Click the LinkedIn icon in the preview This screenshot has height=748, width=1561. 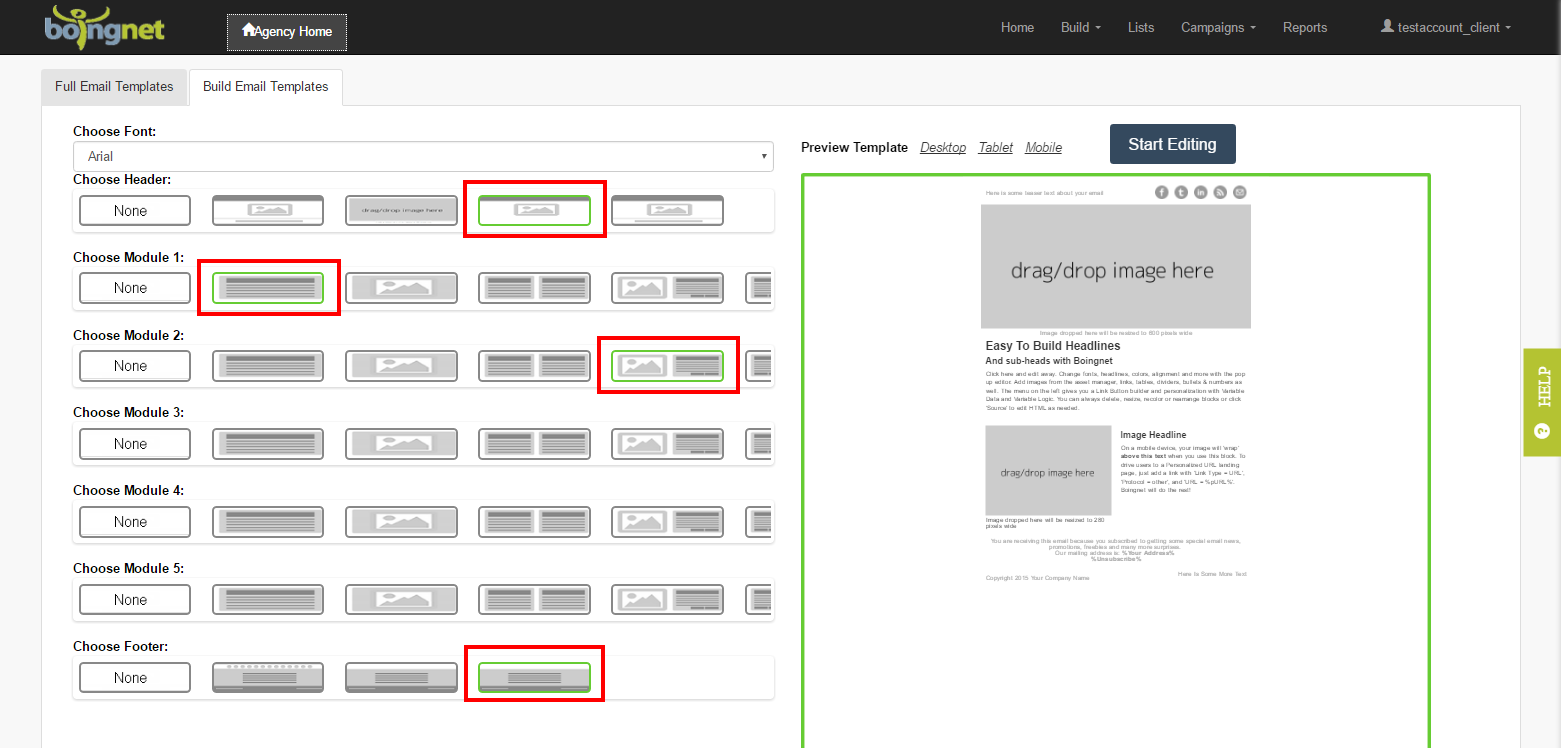(1201, 193)
